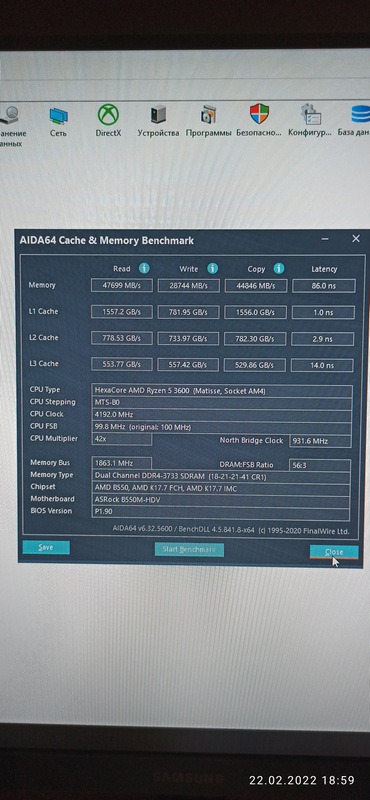This screenshot has height=800, width=370.
Task: Select L3 Cache Read value 553.77 GB/s
Action: click(x=122, y=364)
